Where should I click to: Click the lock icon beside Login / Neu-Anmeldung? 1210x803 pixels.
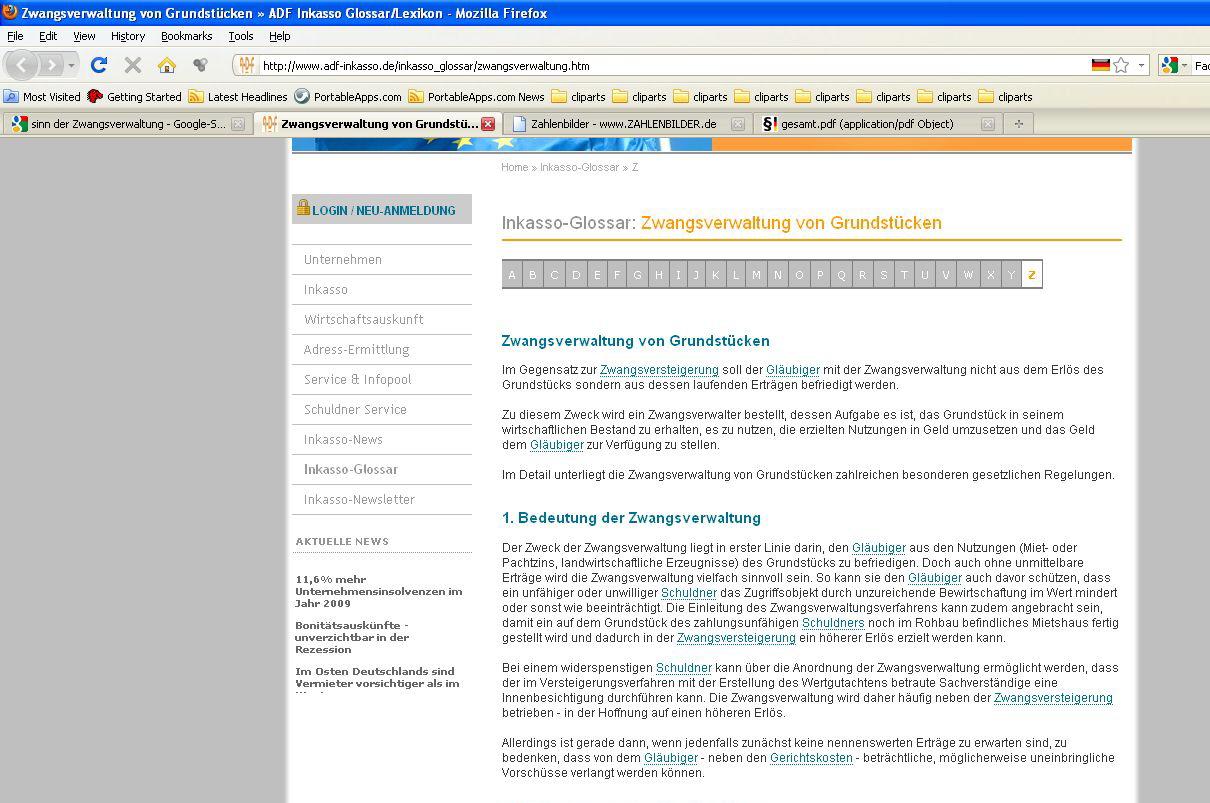coord(303,208)
